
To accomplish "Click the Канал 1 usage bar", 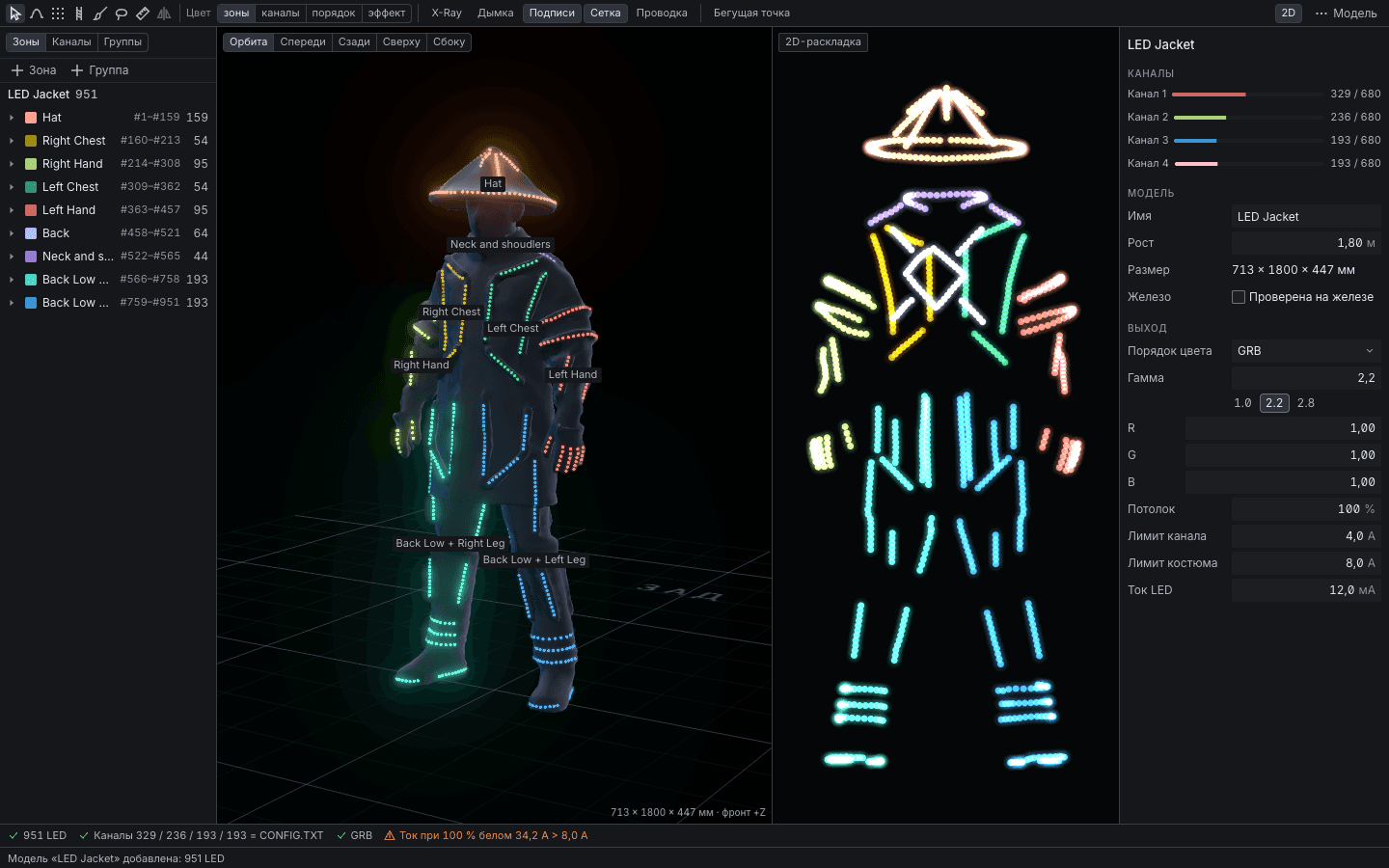I will (1248, 95).
